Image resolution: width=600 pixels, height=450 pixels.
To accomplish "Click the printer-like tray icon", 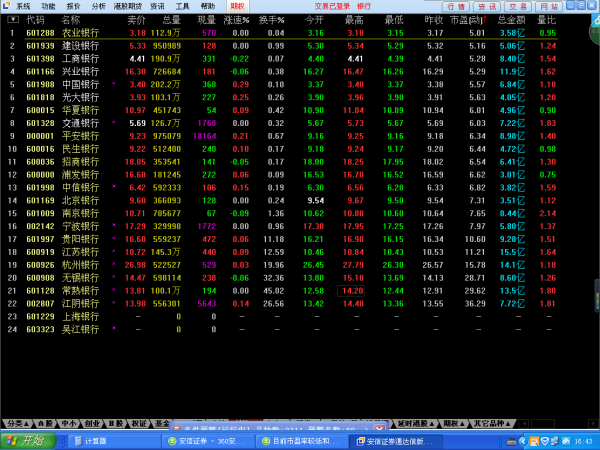I will [511, 442].
